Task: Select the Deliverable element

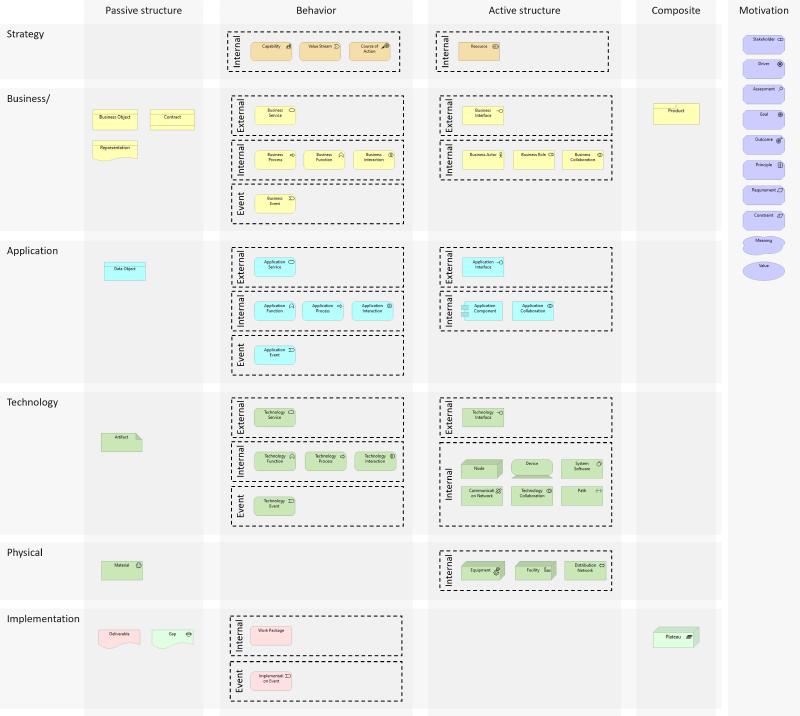Action: pos(119,639)
